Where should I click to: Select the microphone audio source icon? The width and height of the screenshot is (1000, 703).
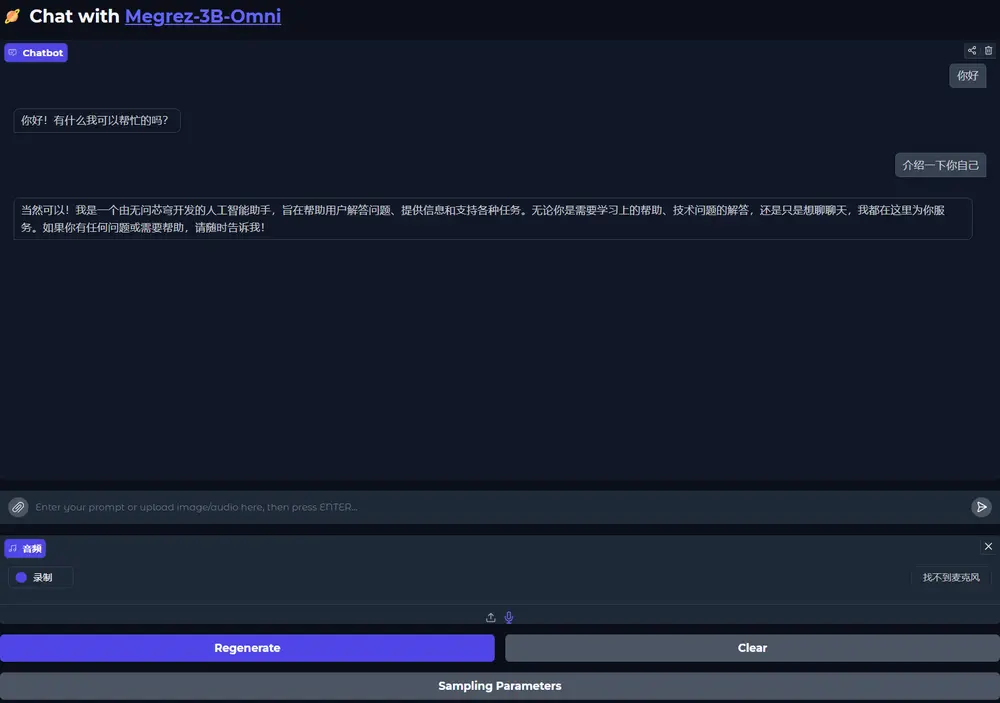click(x=509, y=617)
